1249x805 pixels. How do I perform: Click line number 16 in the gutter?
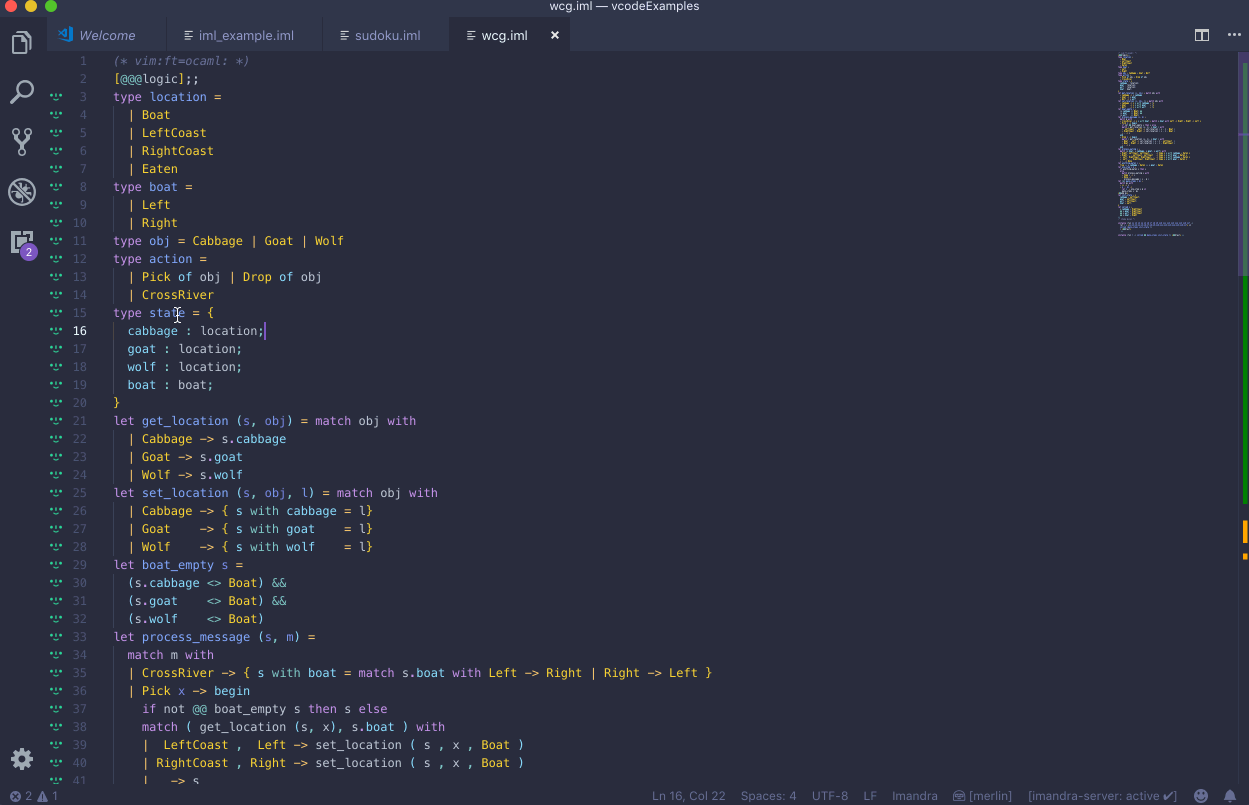click(80, 331)
